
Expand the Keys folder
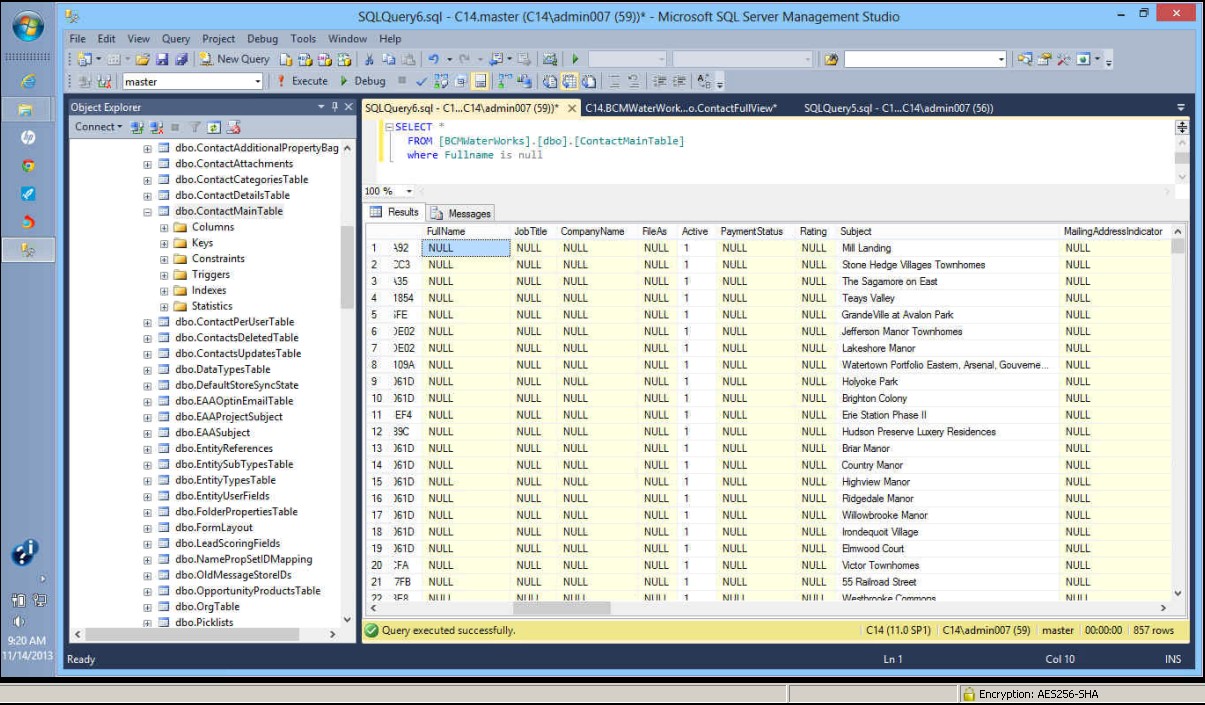[164, 243]
